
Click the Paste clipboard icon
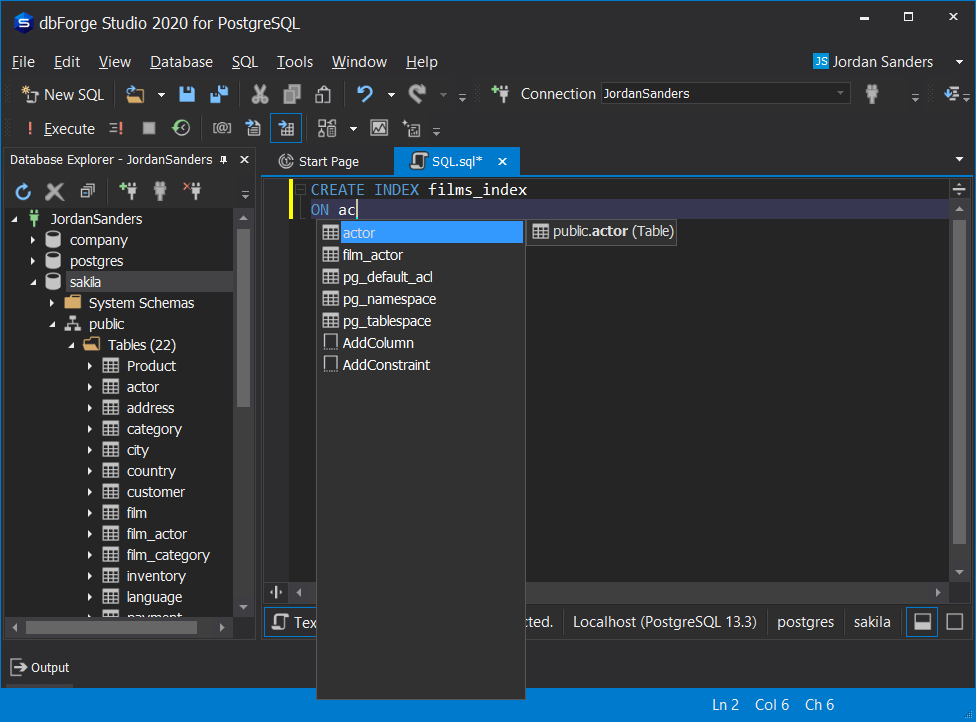[323, 95]
